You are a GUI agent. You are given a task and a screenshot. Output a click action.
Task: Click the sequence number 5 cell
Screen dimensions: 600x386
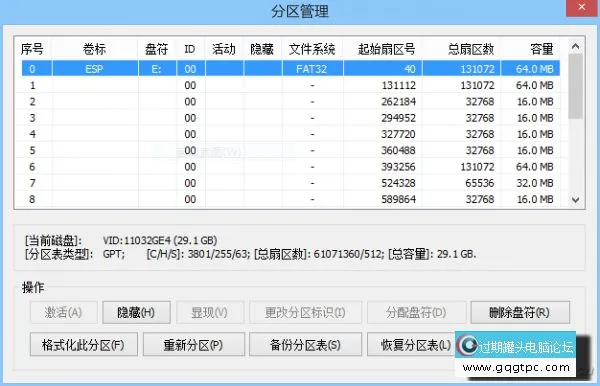tap(33, 150)
